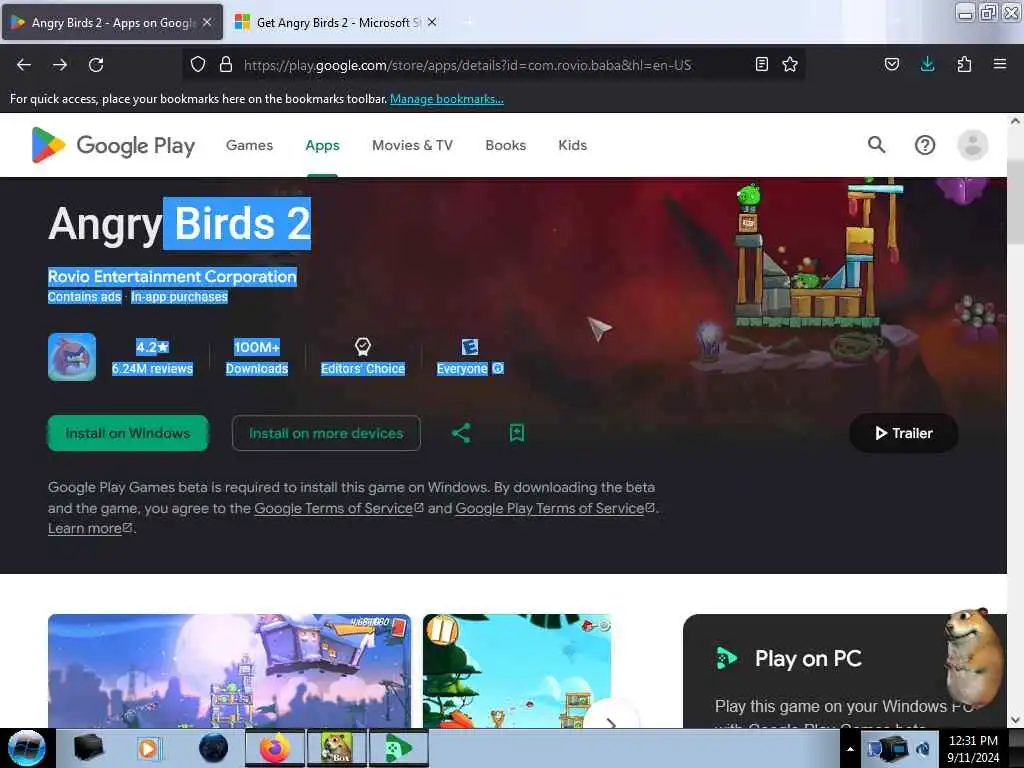The width and height of the screenshot is (1024, 768).
Task: Show site security lock info
Action: point(226,64)
